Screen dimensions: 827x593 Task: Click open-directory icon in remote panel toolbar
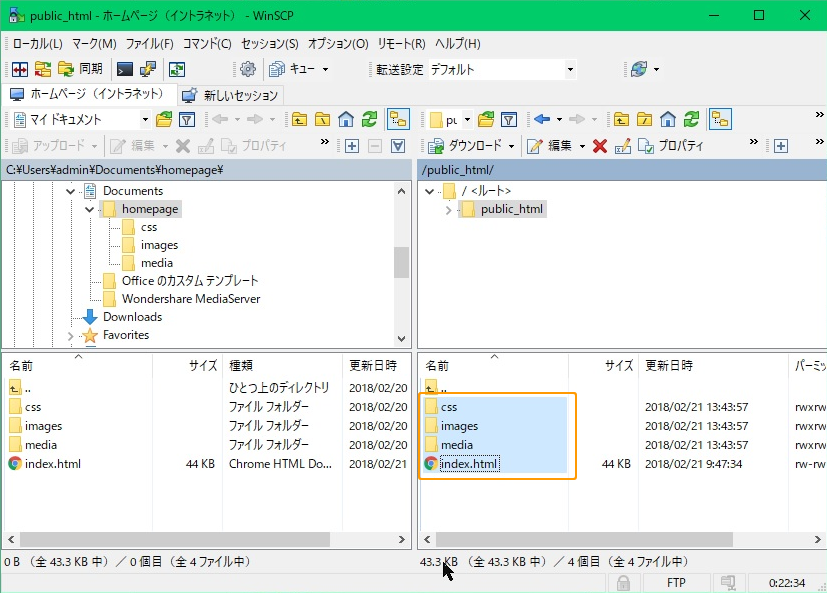486,120
